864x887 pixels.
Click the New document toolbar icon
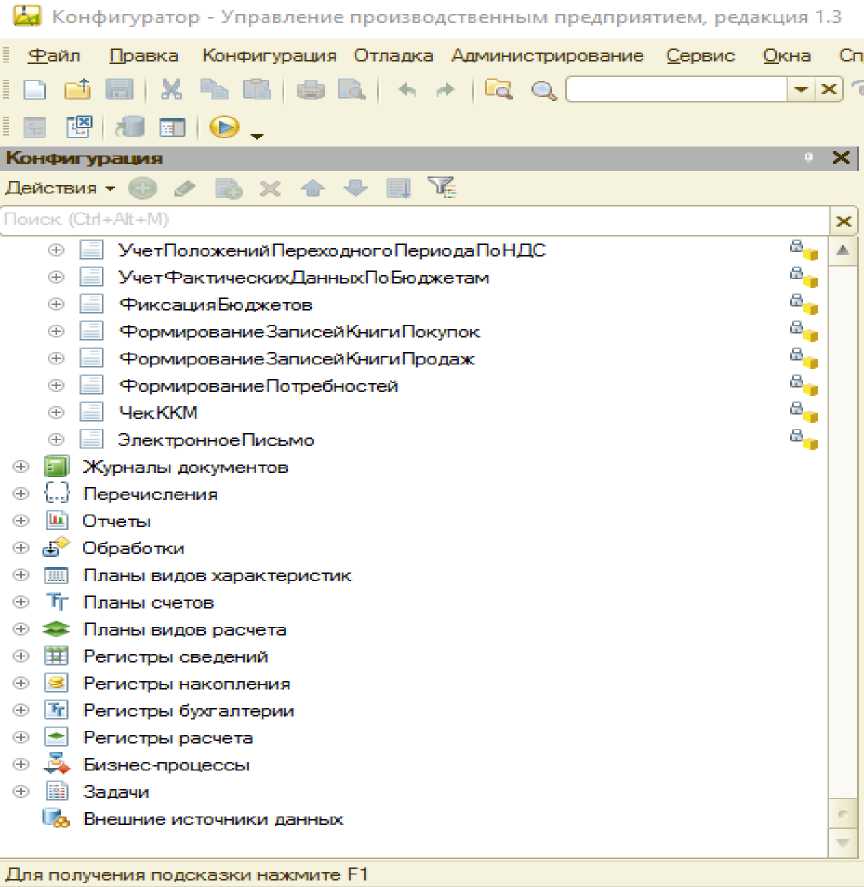[35, 89]
